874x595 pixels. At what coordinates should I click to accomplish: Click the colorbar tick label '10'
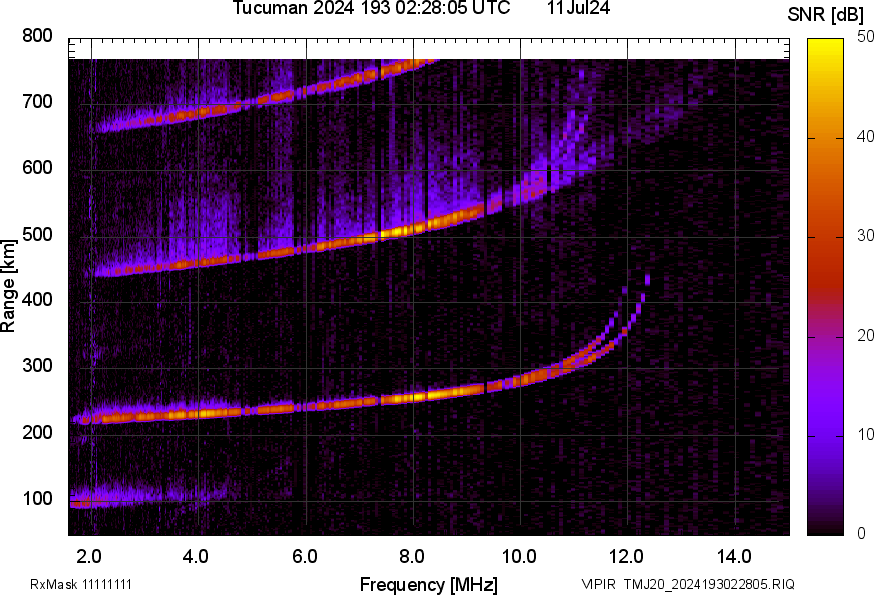[x=865, y=434]
